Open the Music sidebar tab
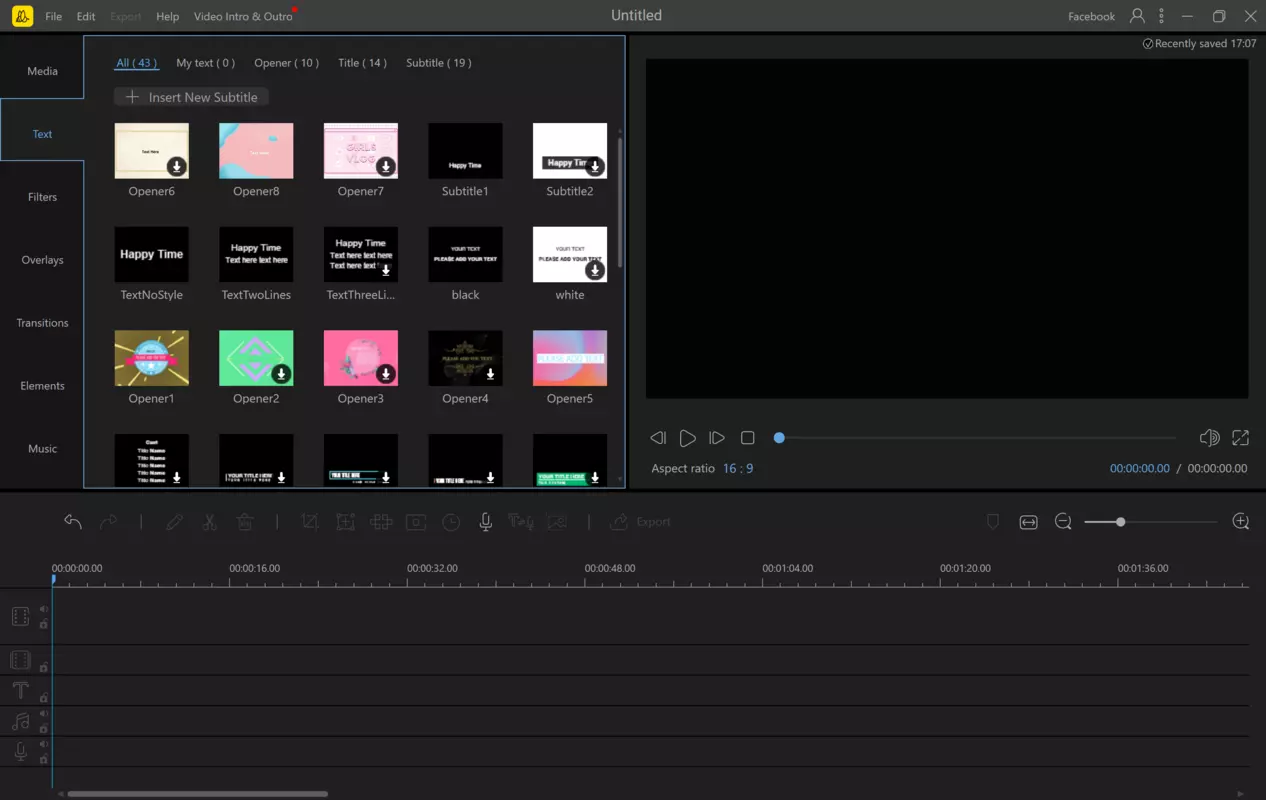1266x800 pixels. tap(42, 449)
